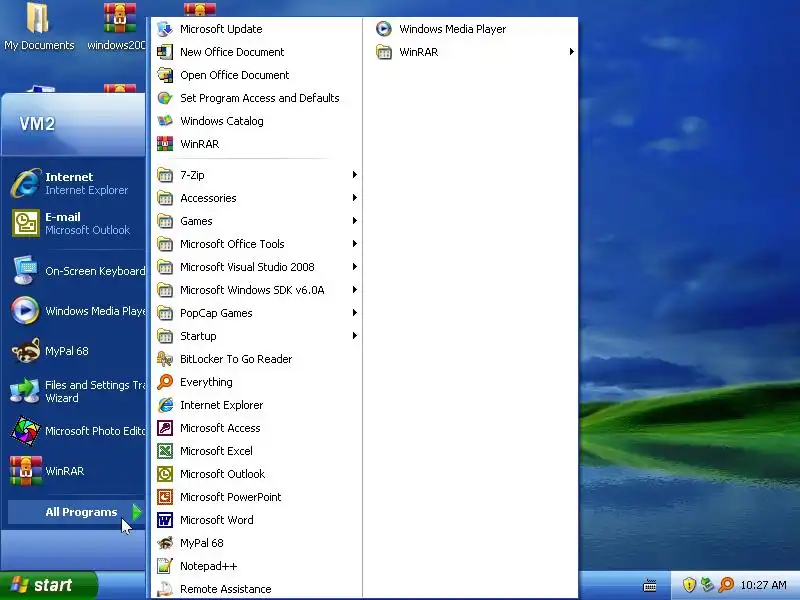Click the On-Screen Keyboard icon
The width and height of the screenshot is (800, 600).
26,270
